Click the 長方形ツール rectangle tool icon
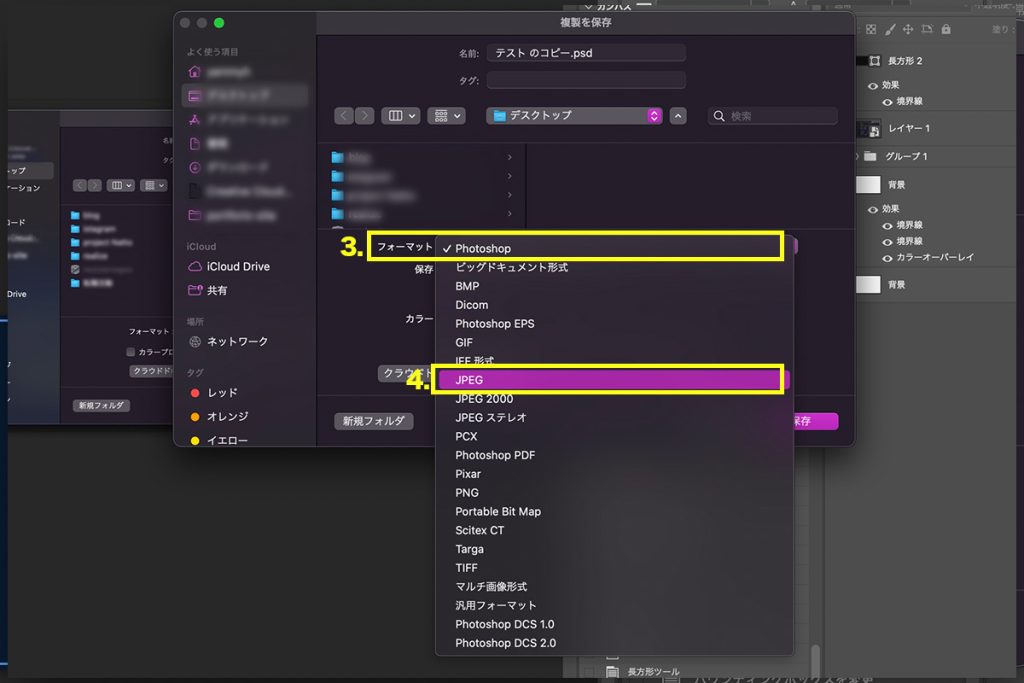The width and height of the screenshot is (1024, 683). pyautogui.click(x=612, y=672)
